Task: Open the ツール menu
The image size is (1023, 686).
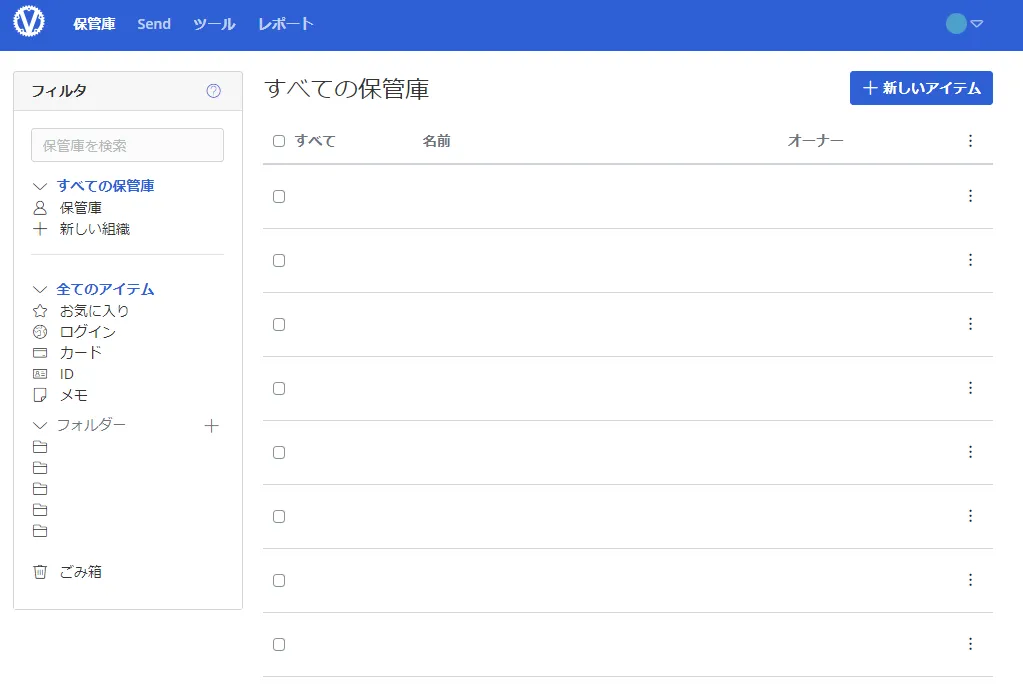Action: (x=214, y=24)
